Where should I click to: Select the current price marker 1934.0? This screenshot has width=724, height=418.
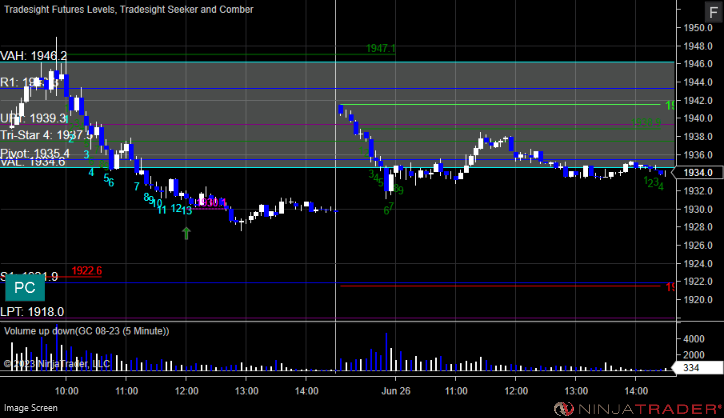click(697, 172)
